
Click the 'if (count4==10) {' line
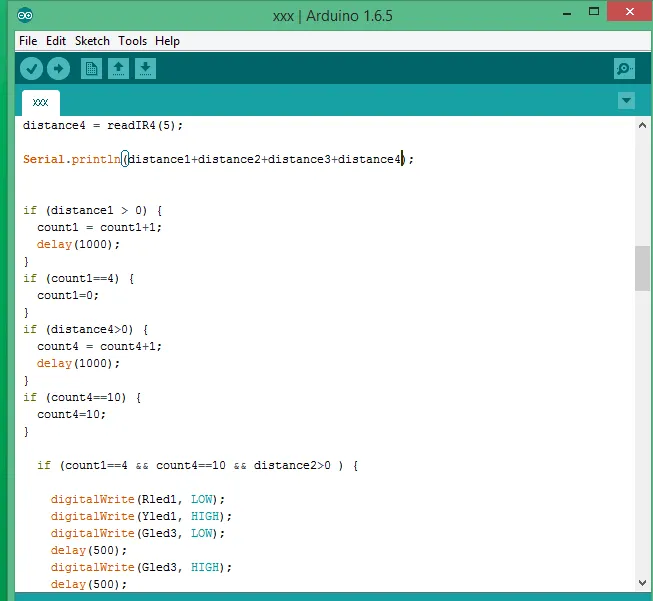click(x=82, y=397)
